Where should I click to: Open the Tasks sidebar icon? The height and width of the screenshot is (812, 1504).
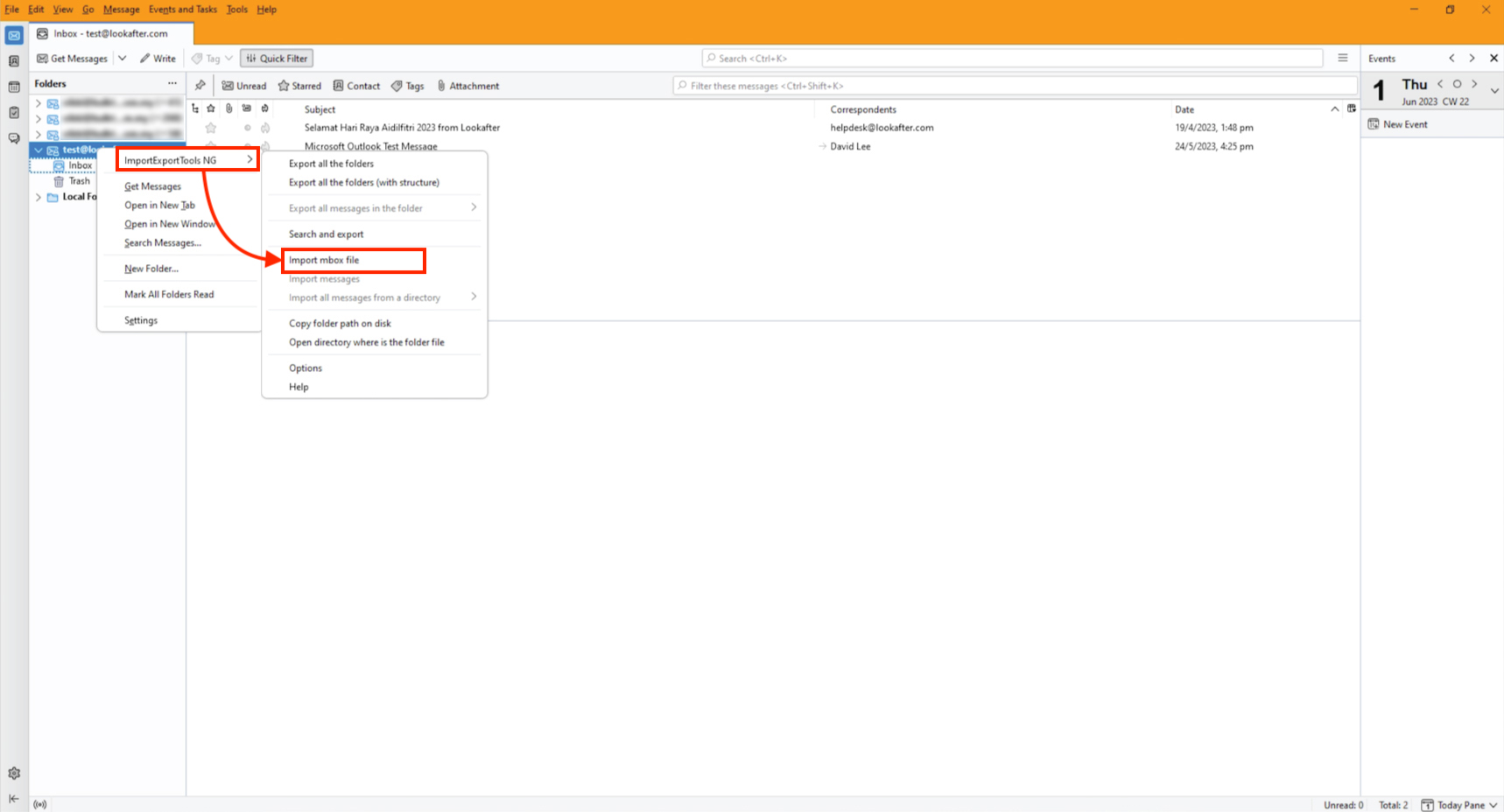pyautogui.click(x=14, y=113)
